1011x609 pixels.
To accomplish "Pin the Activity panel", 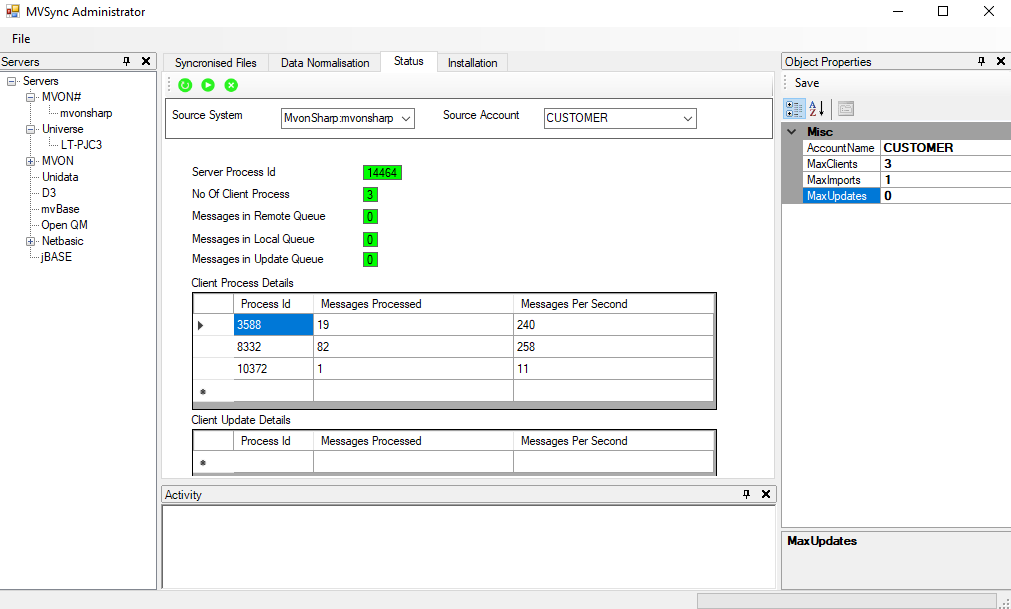I will (747, 494).
